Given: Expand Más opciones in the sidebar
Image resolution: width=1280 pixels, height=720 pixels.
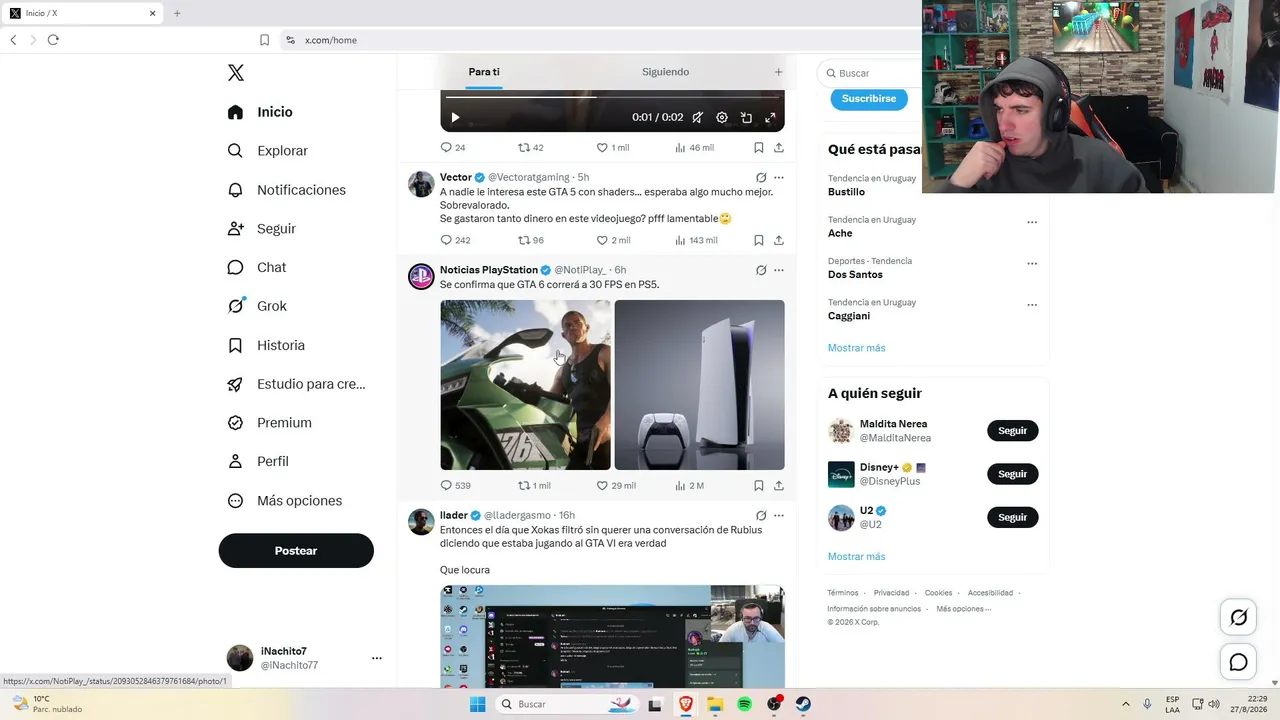Looking at the screenshot, I should click(x=285, y=501).
